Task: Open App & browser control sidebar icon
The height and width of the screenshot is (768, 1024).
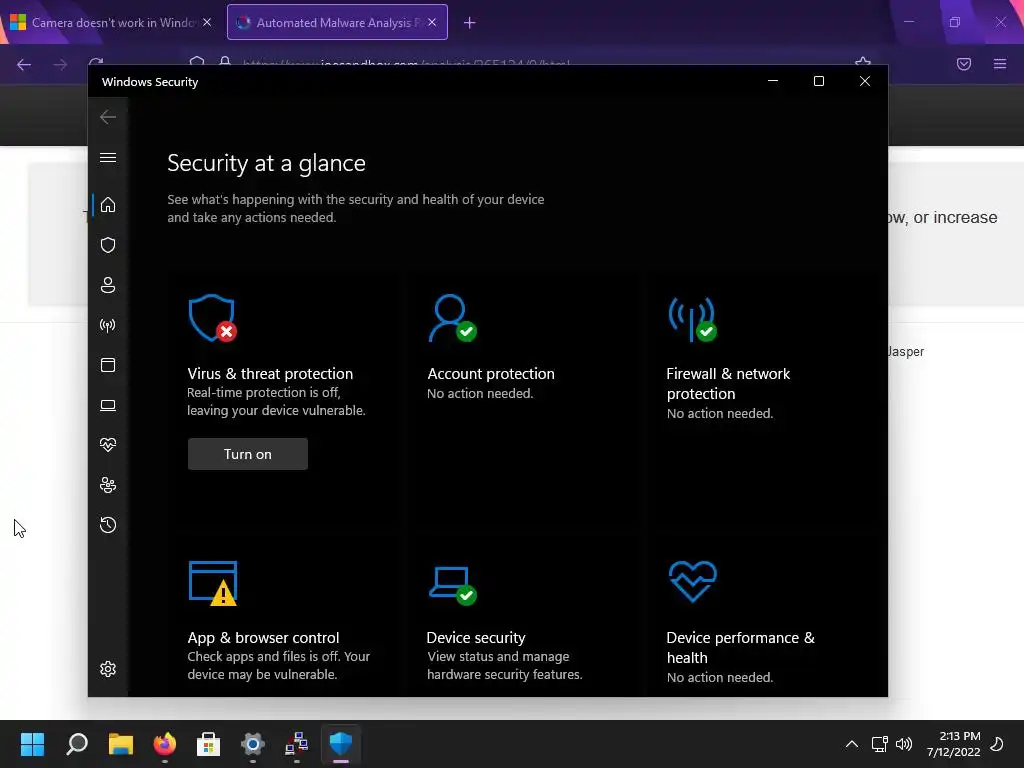Action: coord(108,365)
